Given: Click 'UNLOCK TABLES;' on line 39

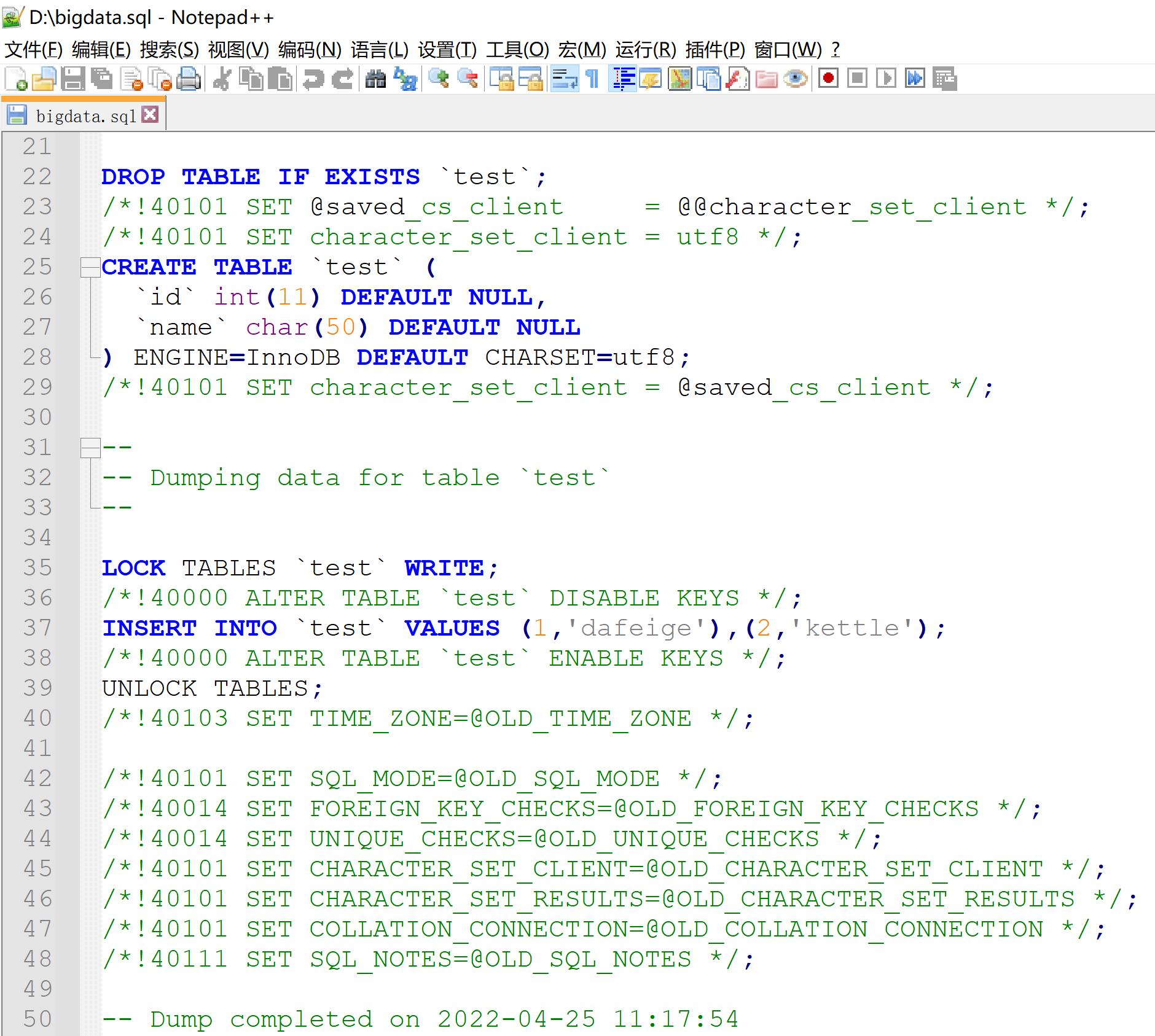Looking at the screenshot, I should (213, 688).
